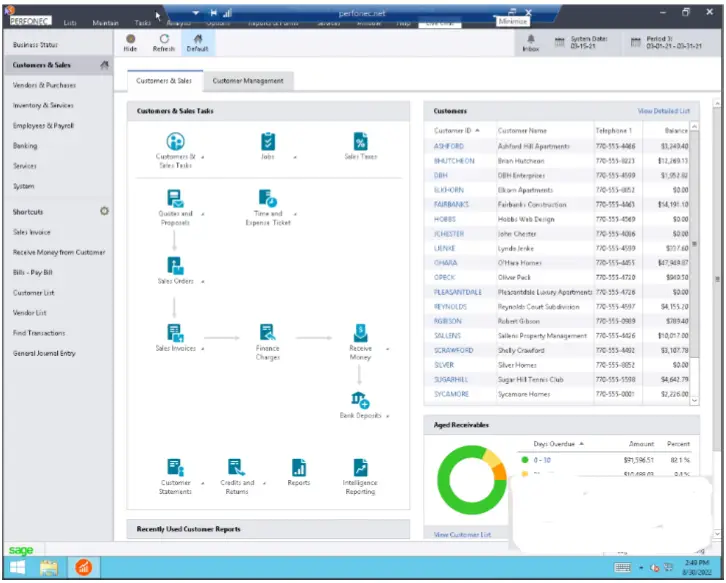Screen dimensions: 726x583
Task: Expand the Quotes and Proposals dropdown arrow
Action: pyautogui.click(x=203, y=214)
